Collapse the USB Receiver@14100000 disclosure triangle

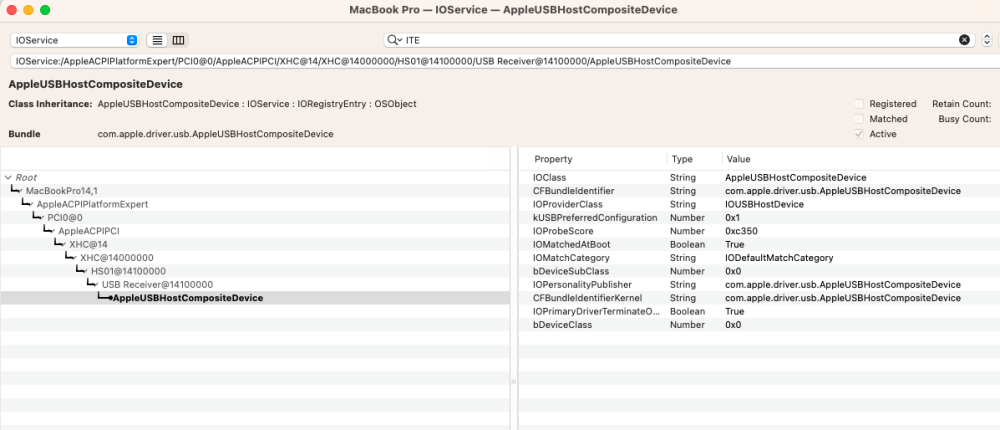97,285
